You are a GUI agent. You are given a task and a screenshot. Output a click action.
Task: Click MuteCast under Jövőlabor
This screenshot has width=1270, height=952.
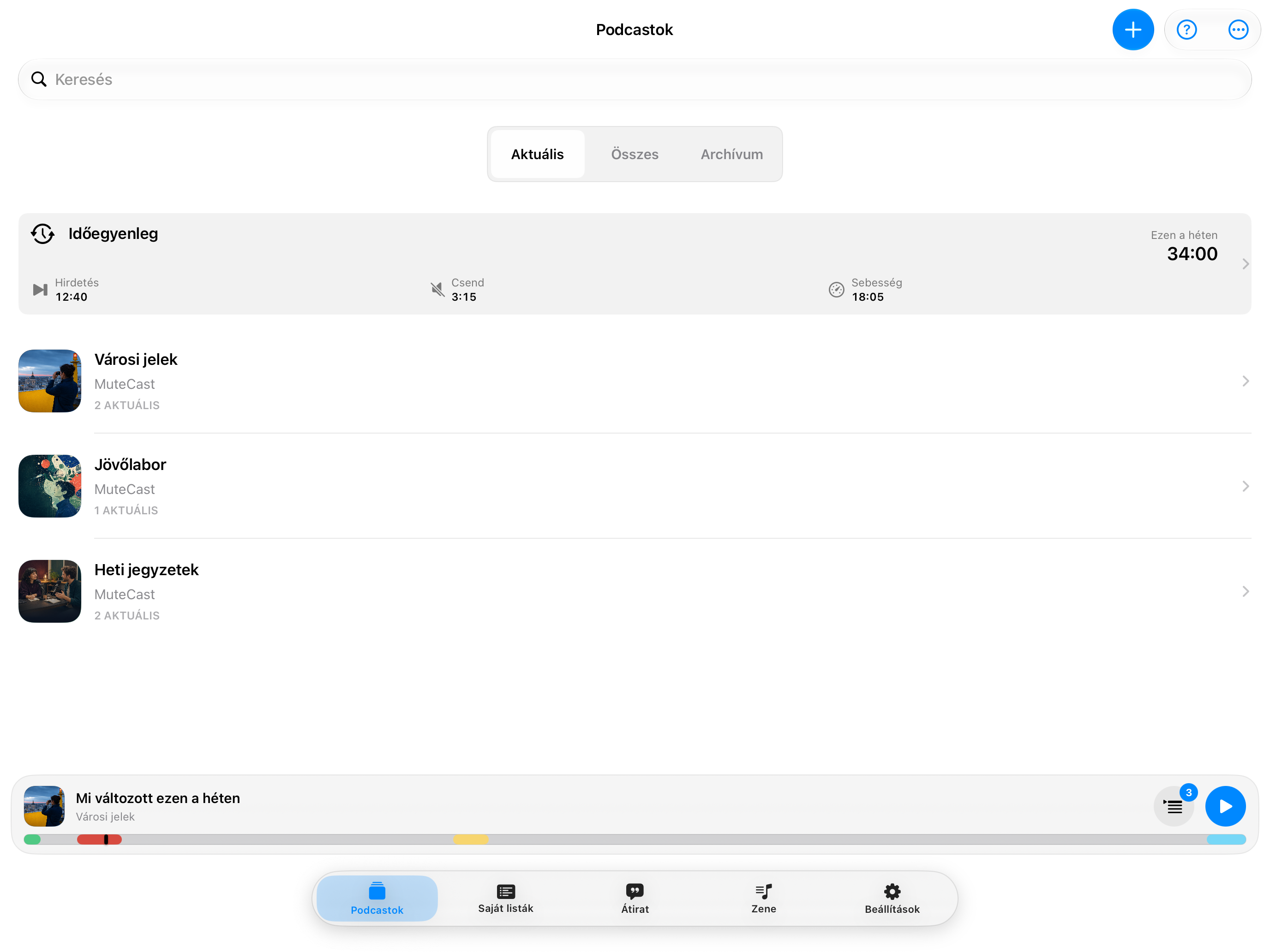point(125,489)
